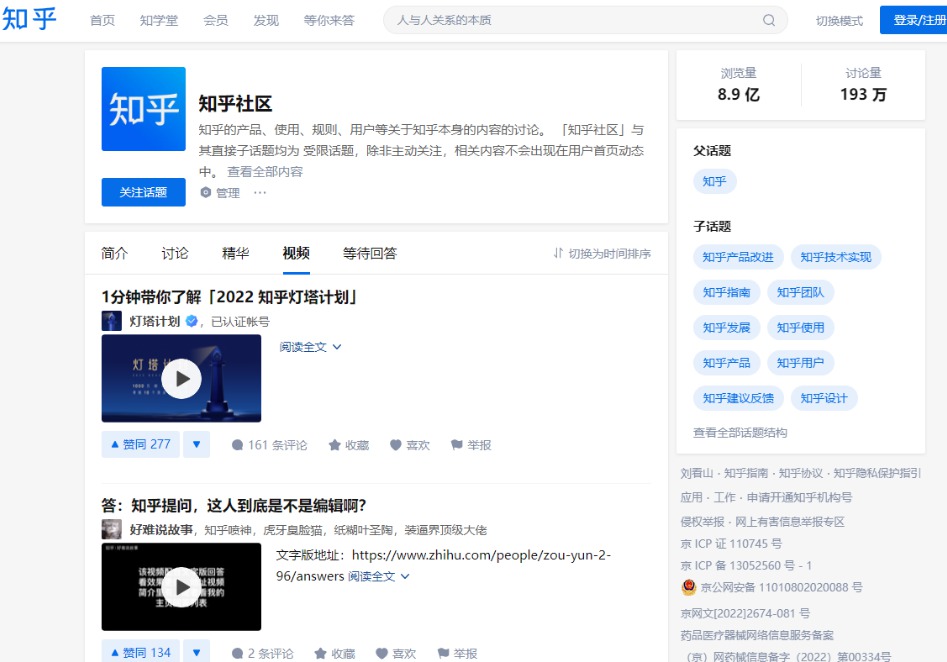Click the 收藏 star on the 灯塔计划 post
This screenshot has width=947, height=662.
334,445
